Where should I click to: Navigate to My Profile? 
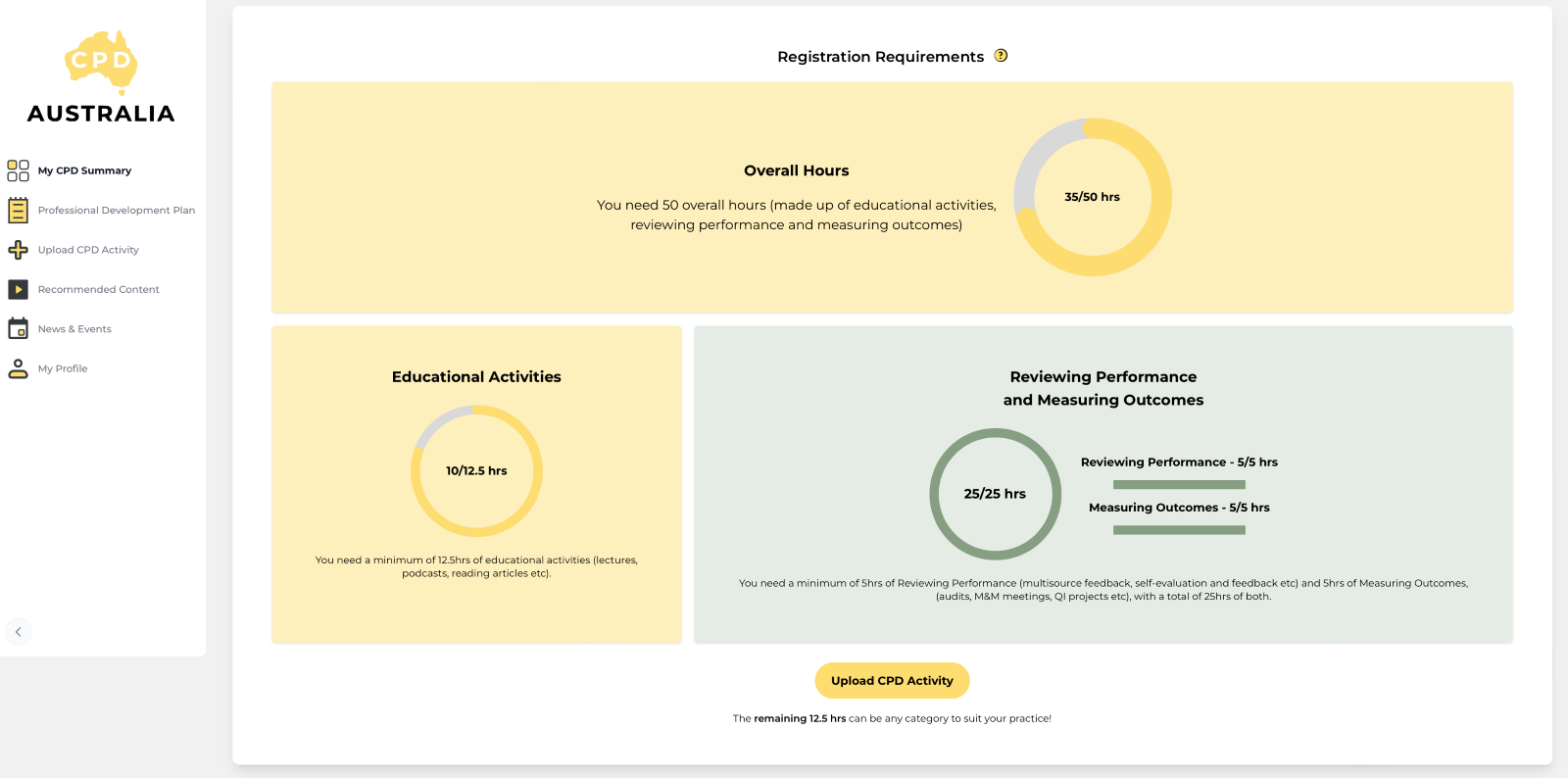[x=63, y=369]
